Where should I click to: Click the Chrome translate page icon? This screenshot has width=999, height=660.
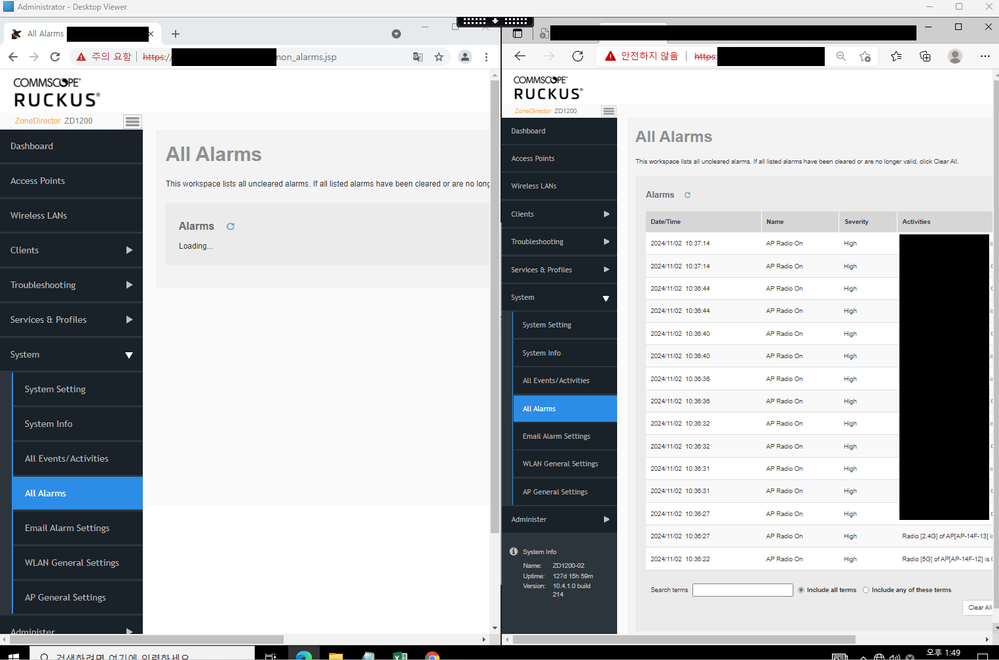[x=418, y=57]
